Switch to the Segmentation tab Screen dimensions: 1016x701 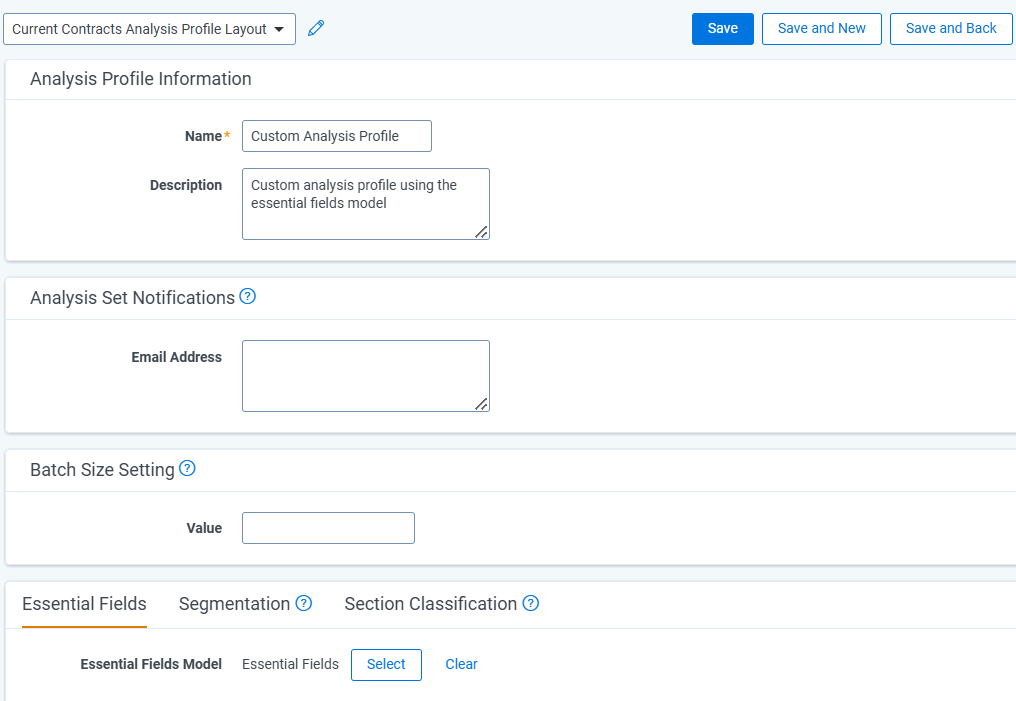click(x=234, y=604)
